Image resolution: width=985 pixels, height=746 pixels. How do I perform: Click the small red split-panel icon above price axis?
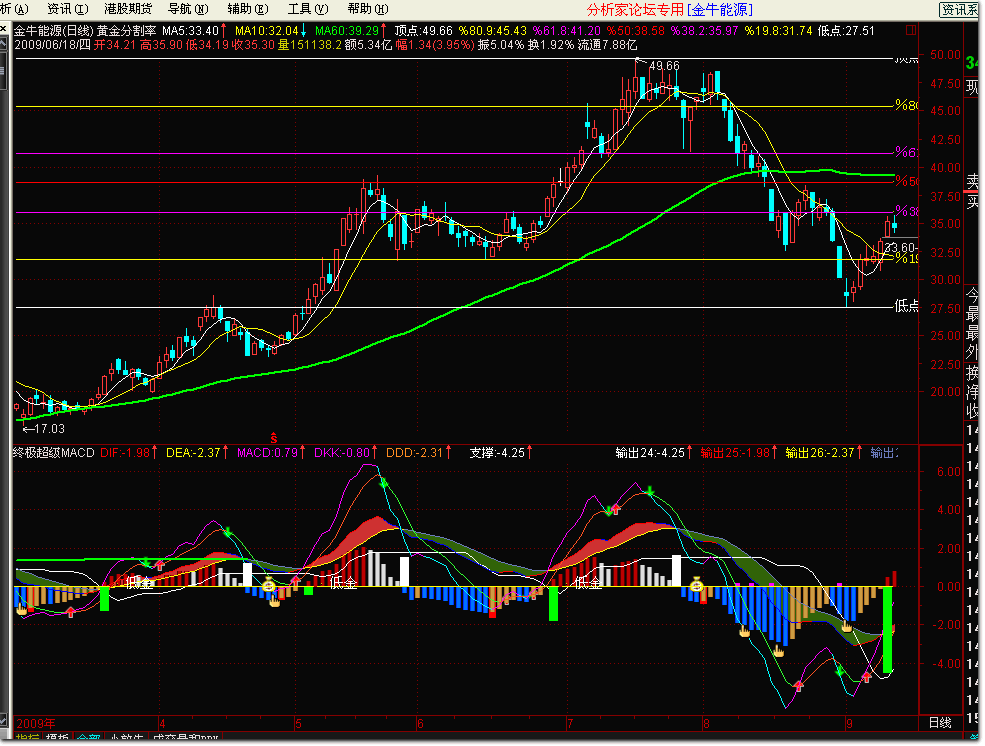click(x=911, y=30)
